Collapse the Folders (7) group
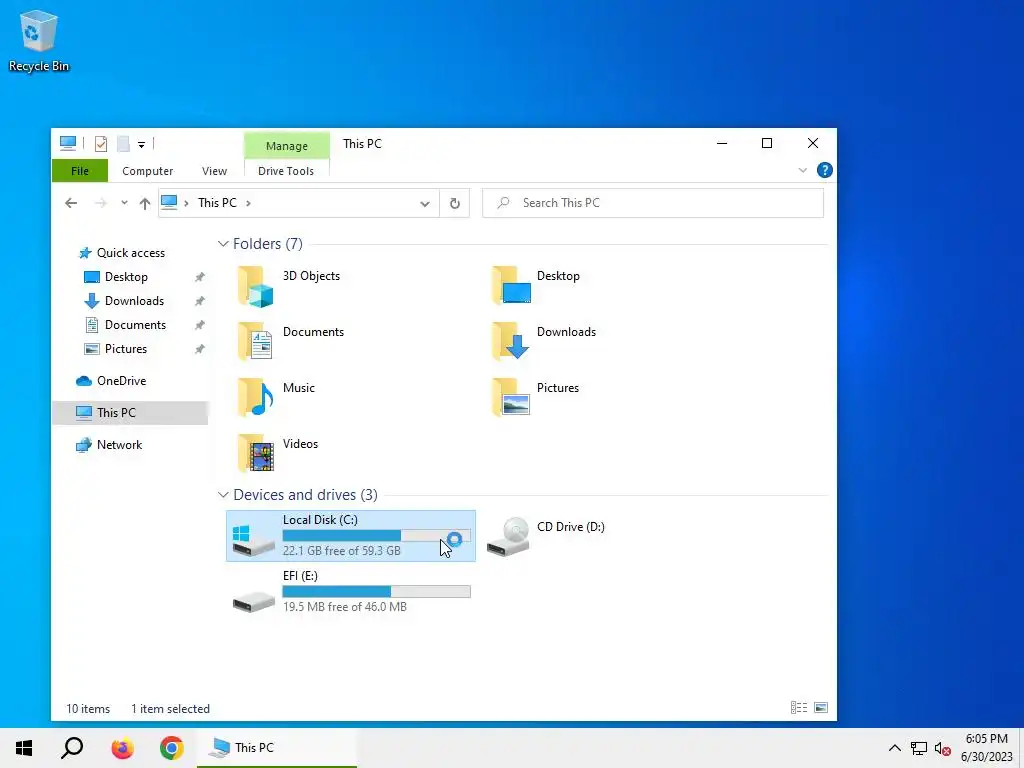 [223, 244]
